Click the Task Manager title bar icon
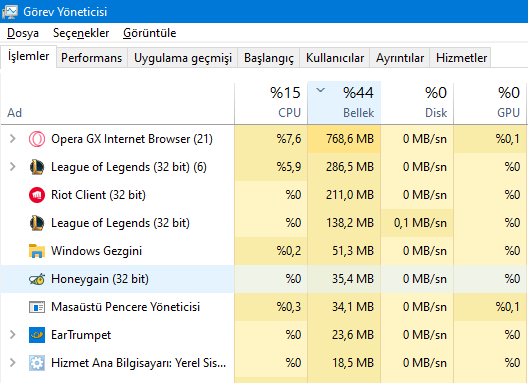This screenshot has width=528, height=383. [9, 12]
